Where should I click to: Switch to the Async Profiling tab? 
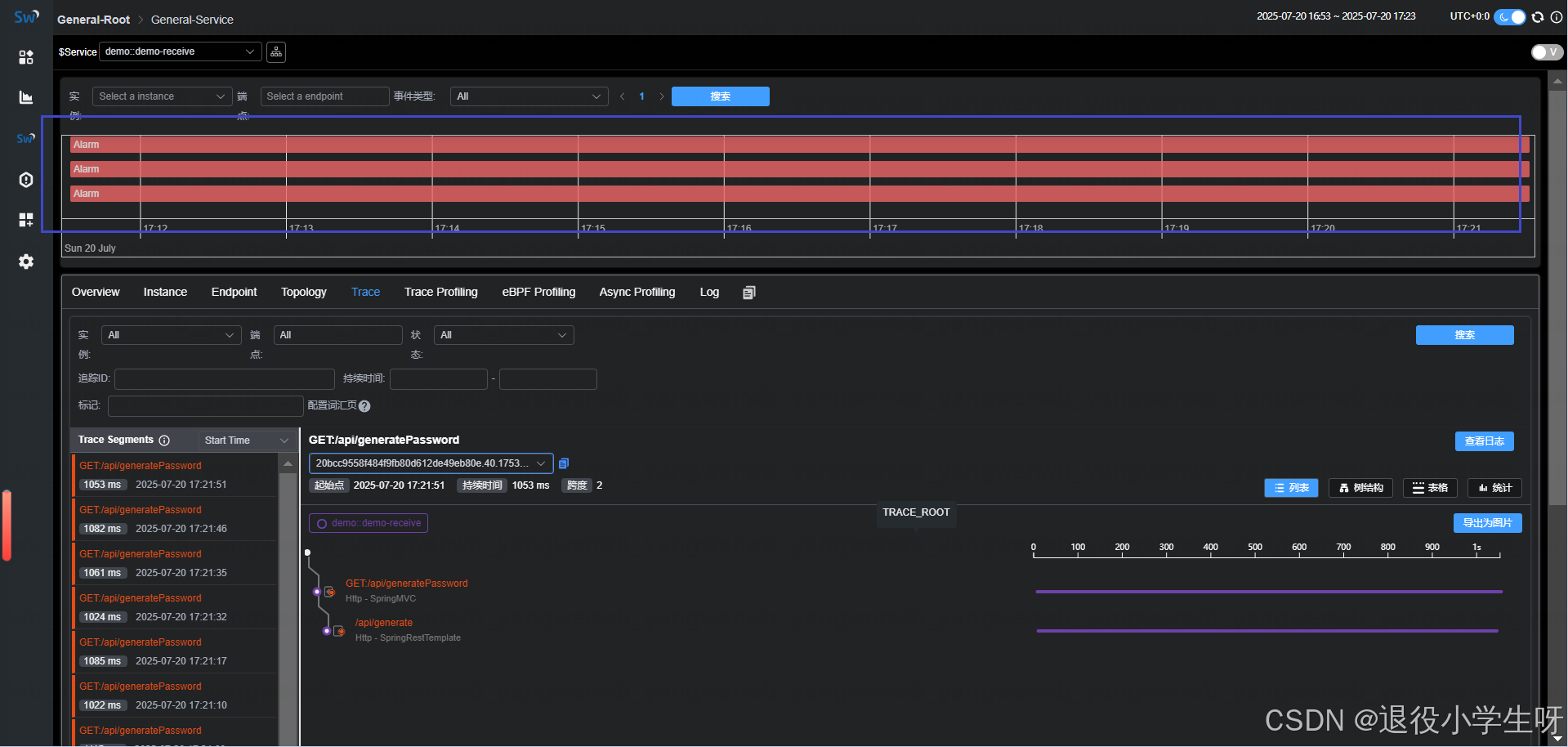click(637, 292)
